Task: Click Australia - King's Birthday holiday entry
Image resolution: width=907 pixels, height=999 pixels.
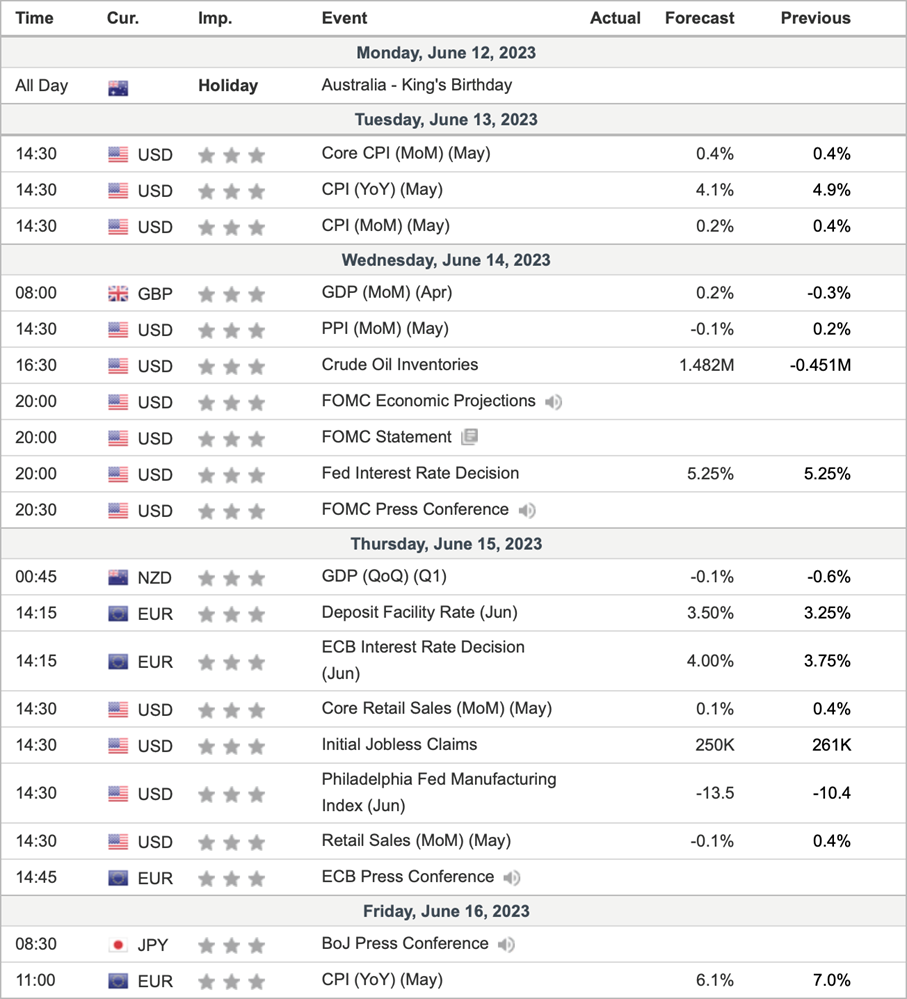Action: click(x=416, y=86)
